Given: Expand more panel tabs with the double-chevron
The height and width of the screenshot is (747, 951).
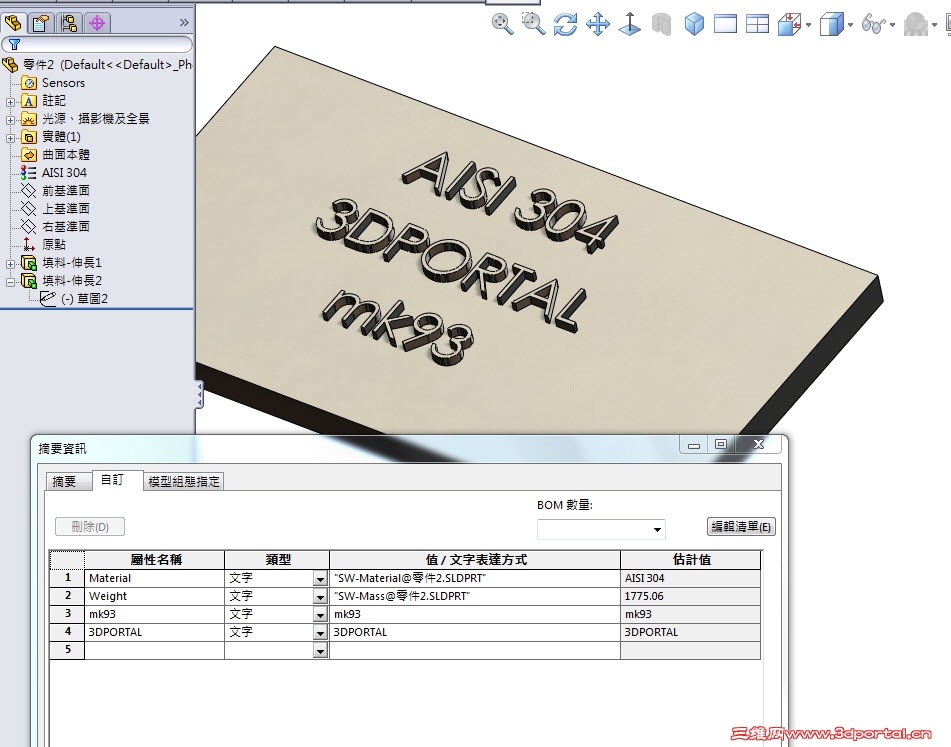Looking at the screenshot, I should (x=184, y=23).
